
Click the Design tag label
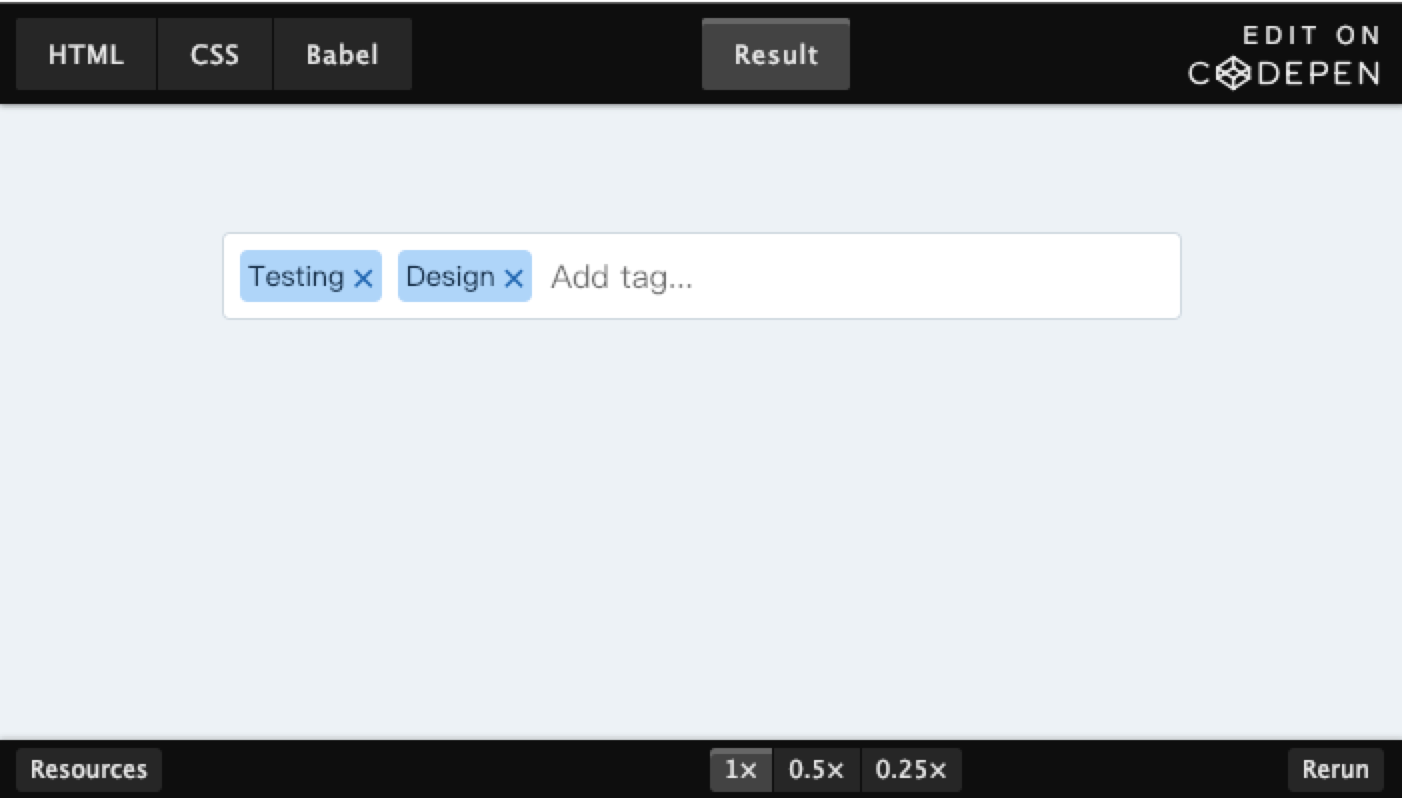point(451,276)
